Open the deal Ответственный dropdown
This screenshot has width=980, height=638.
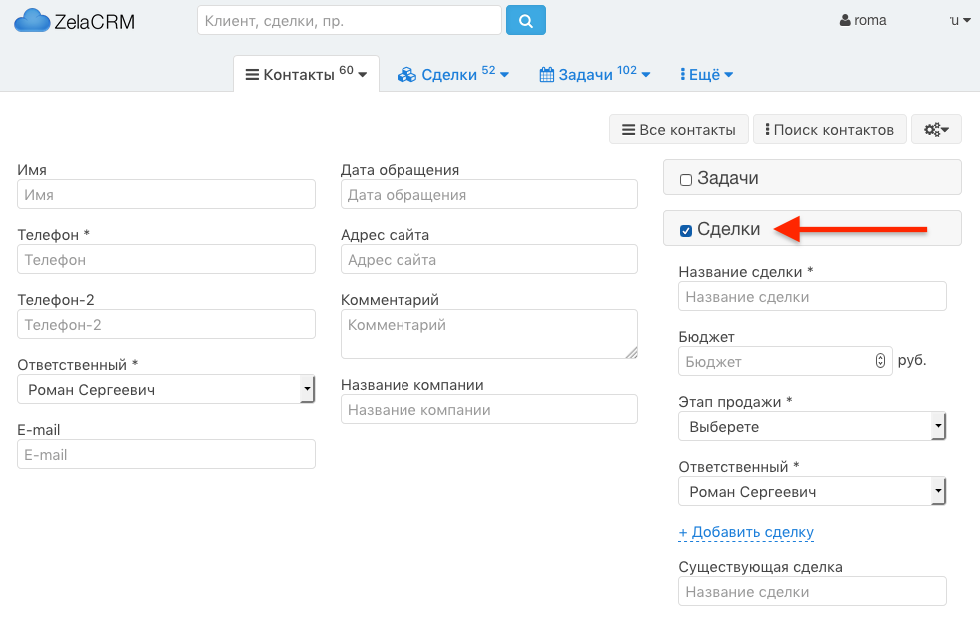point(812,491)
